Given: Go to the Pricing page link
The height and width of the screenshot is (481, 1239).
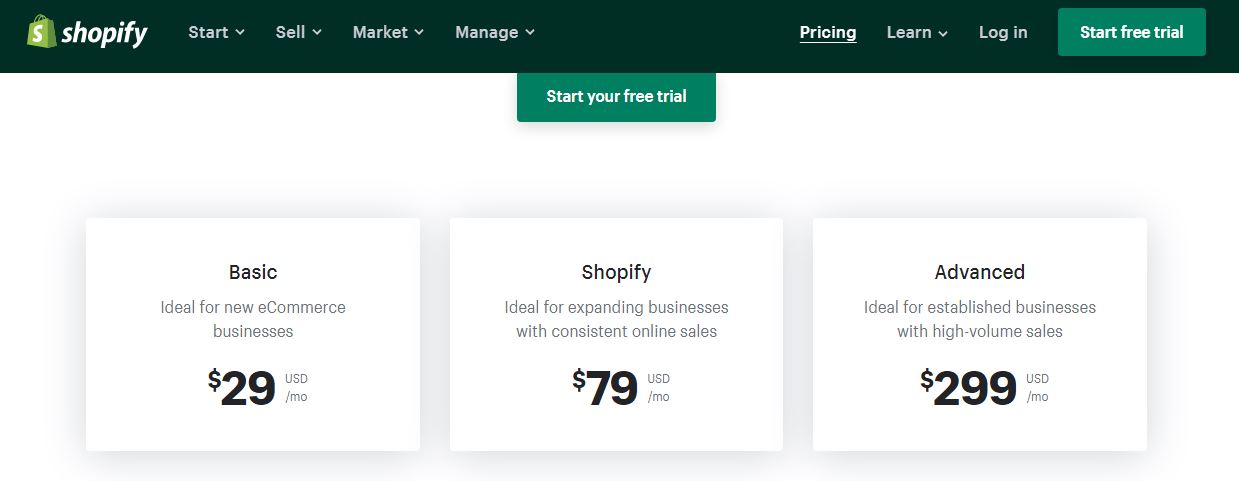Looking at the screenshot, I should tap(828, 32).
